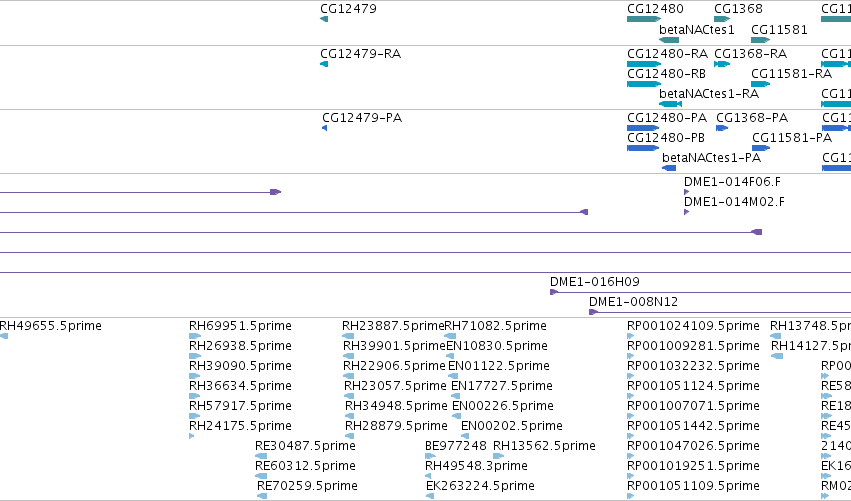Select CG12480-PB label

click(x=666, y=138)
